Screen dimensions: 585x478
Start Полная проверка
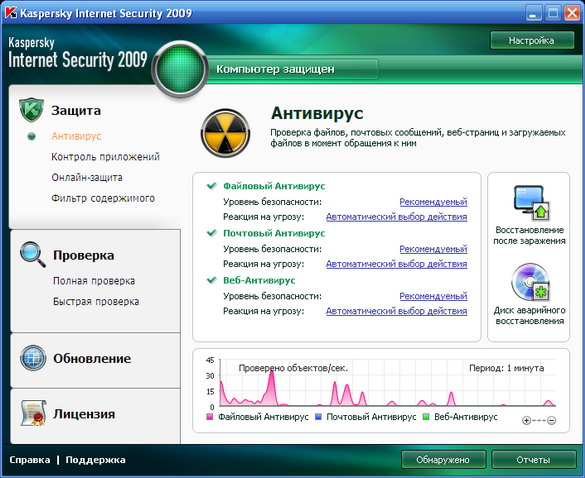[x=94, y=281]
